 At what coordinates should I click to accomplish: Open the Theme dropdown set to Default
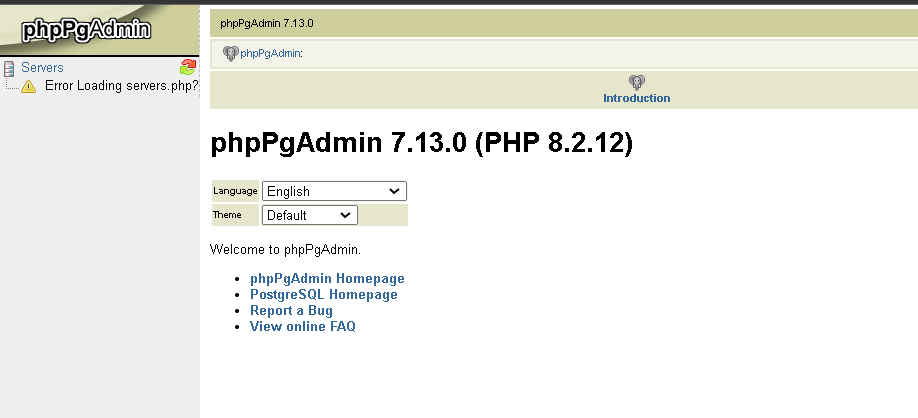pos(310,215)
